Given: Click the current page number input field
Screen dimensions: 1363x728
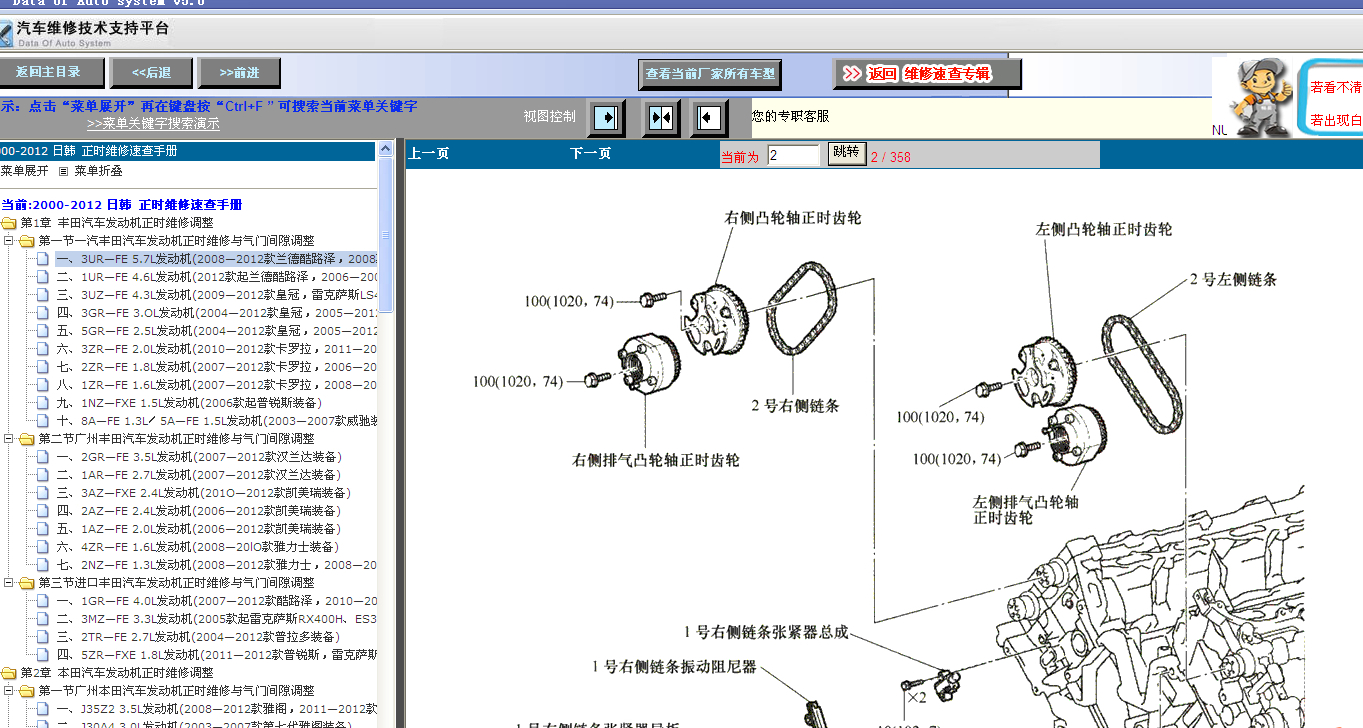Looking at the screenshot, I should (793, 155).
